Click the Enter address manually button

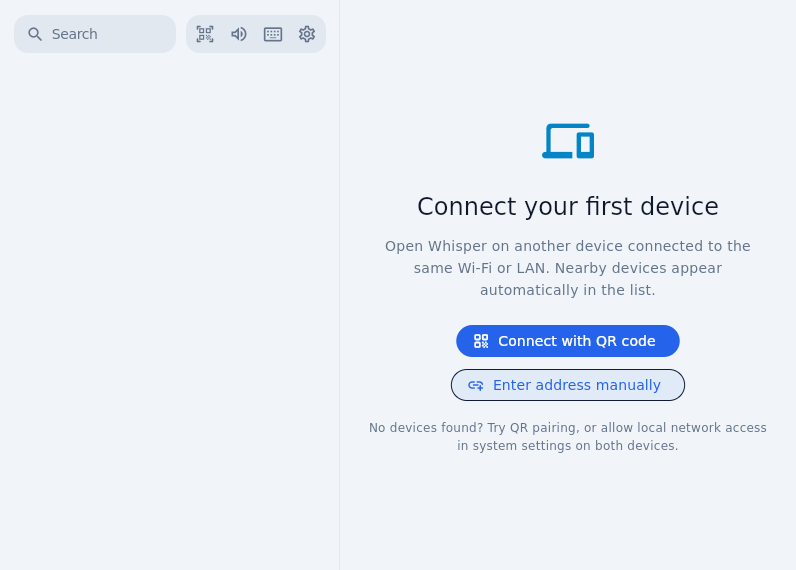click(x=568, y=385)
